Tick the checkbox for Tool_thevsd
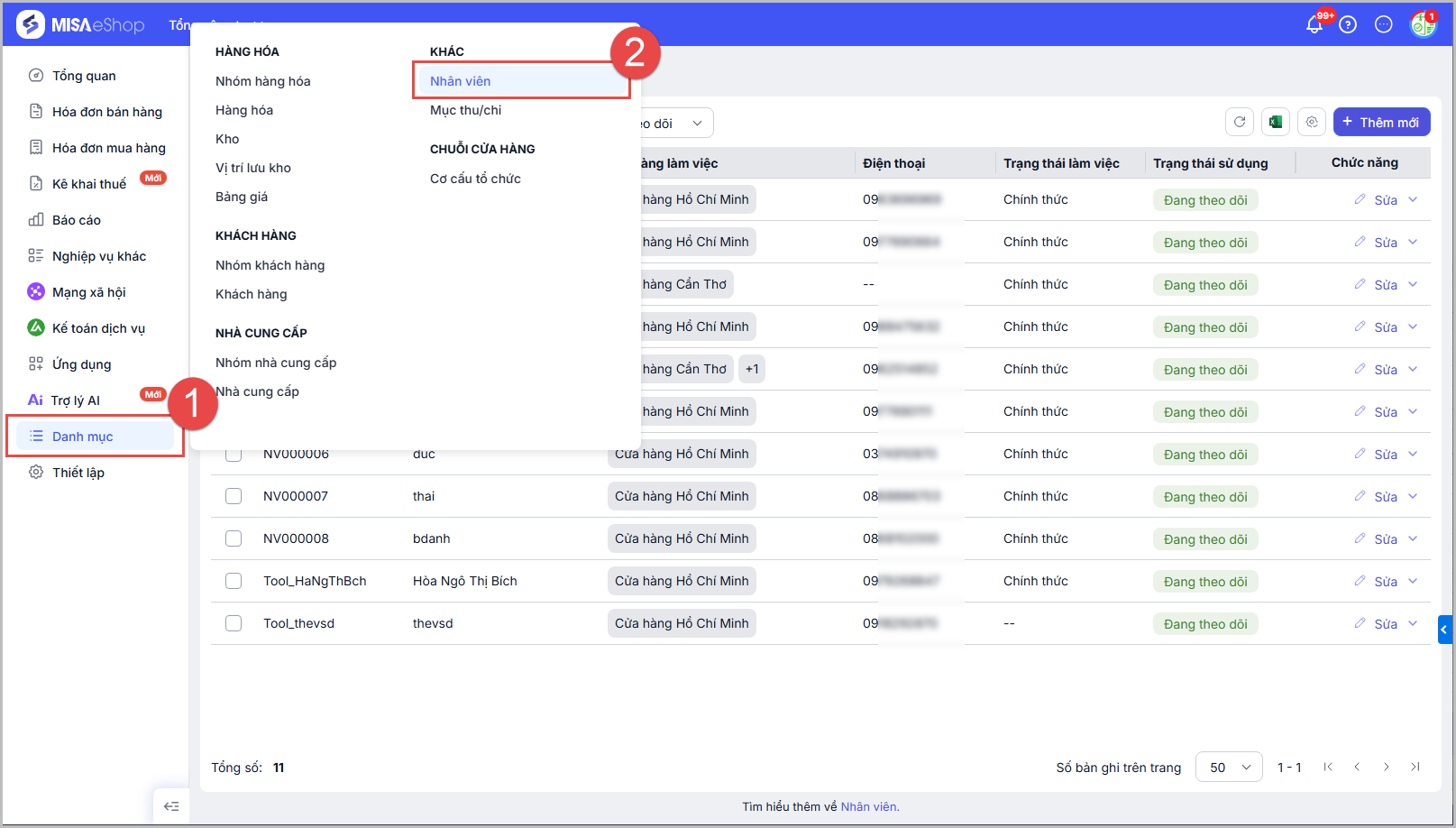Viewport: 1456px width, 828px height. (x=234, y=623)
